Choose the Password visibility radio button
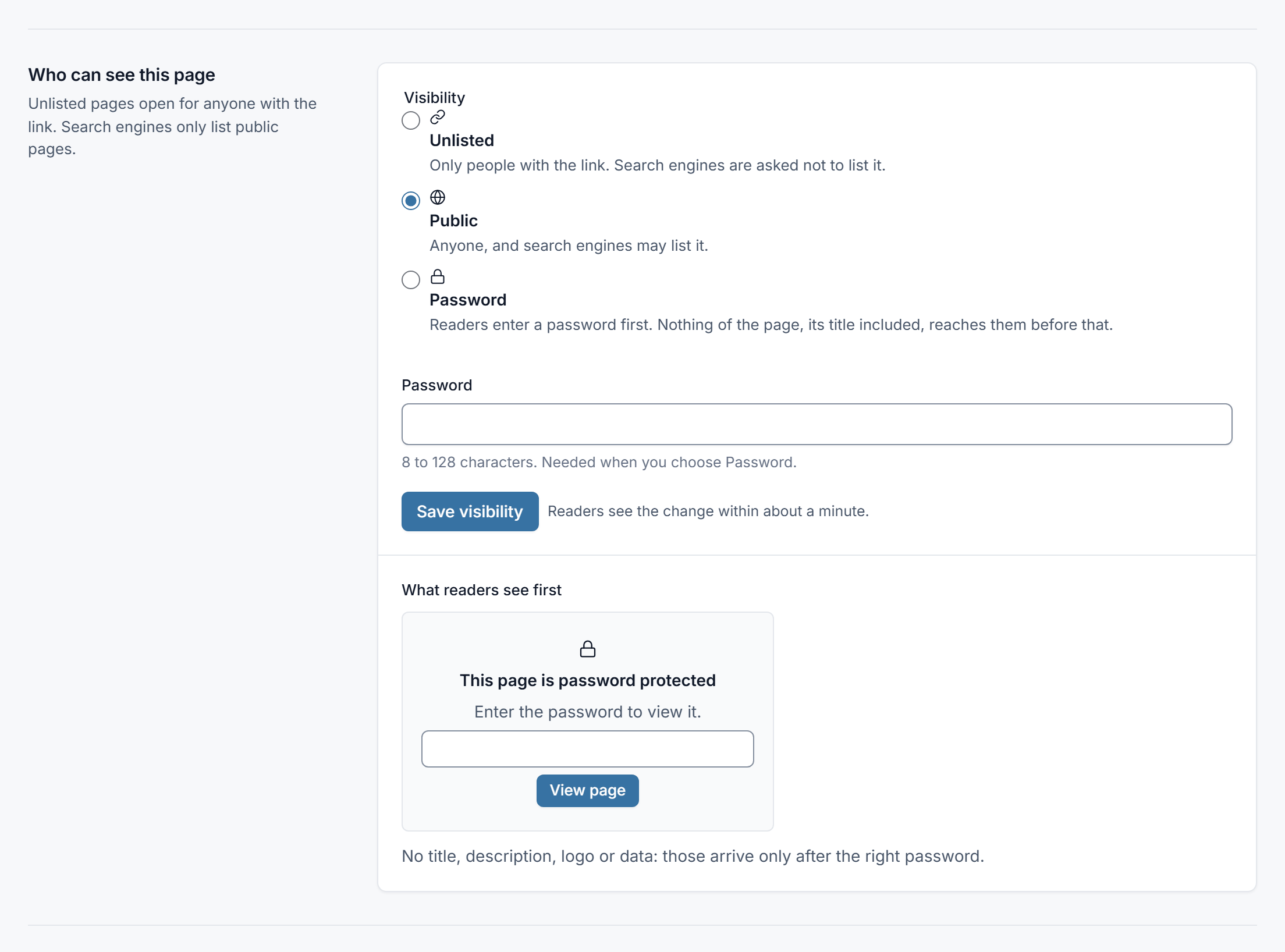The height and width of the screenshot is (952, 1285). (411, 280)
